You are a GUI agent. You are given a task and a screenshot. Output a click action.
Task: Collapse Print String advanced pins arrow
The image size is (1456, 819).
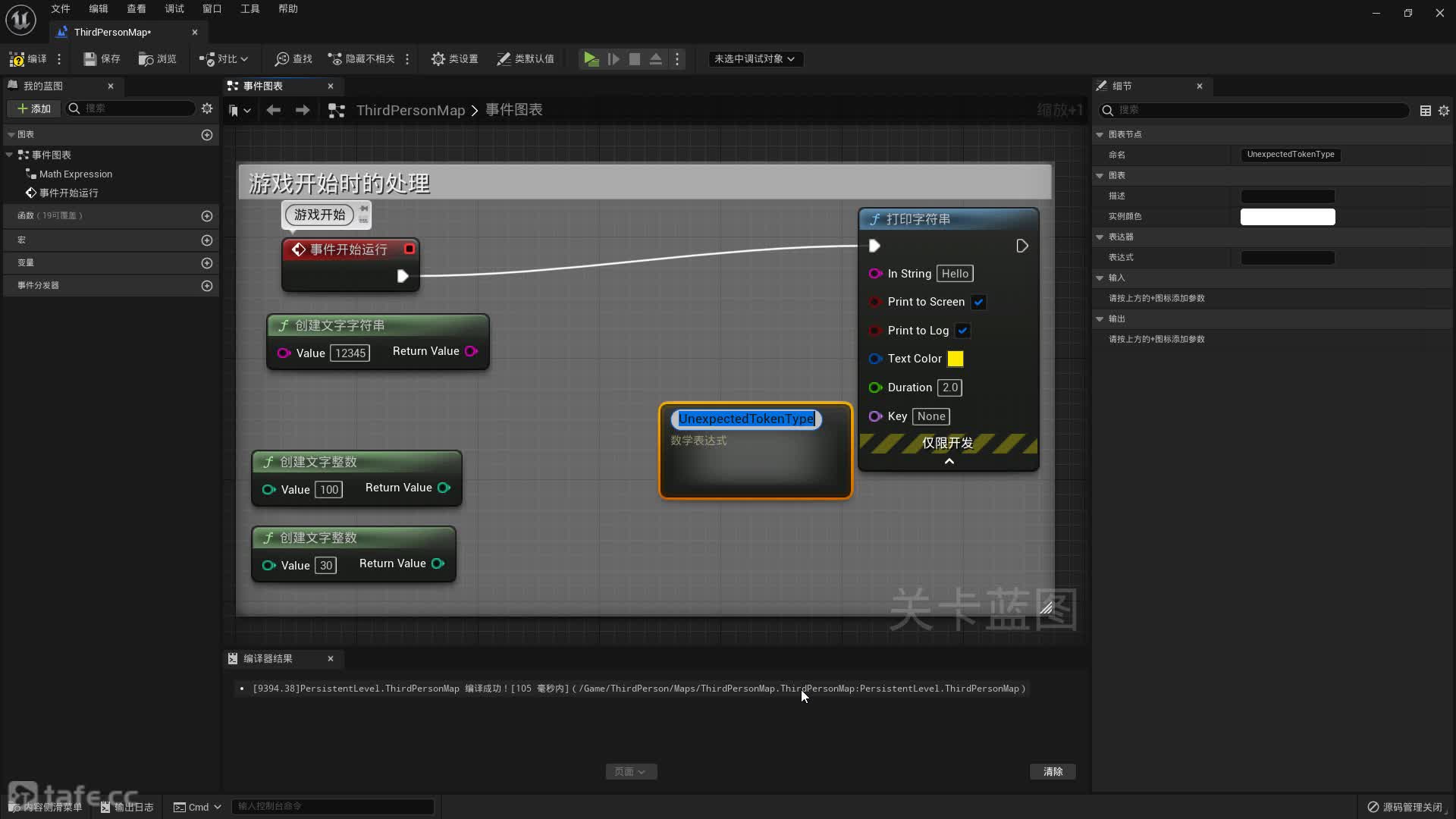[949, 462]
